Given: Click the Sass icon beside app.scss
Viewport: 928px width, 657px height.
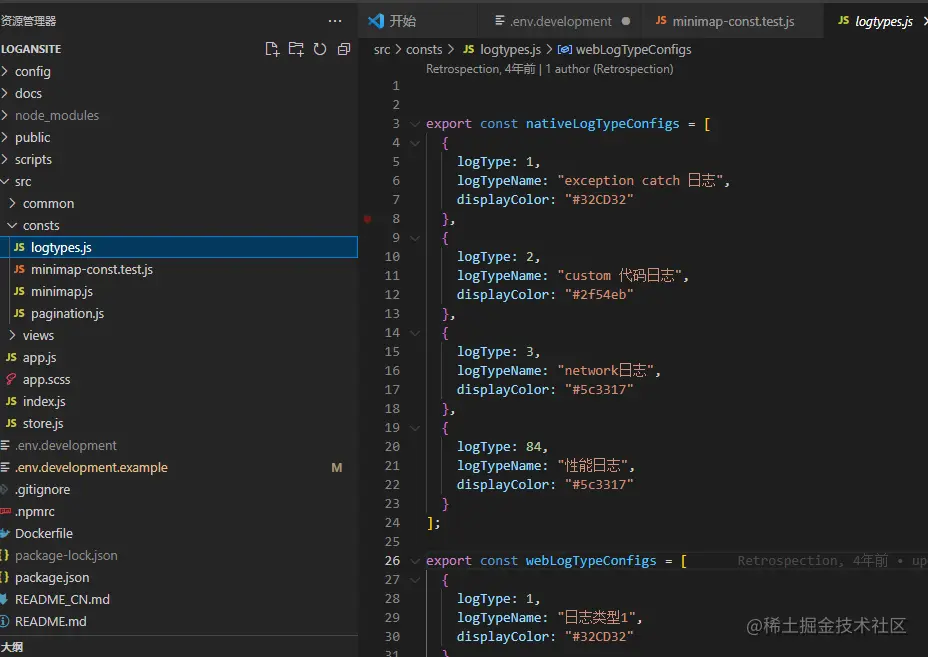Looking at the screenshot, I should coord(11,379).
